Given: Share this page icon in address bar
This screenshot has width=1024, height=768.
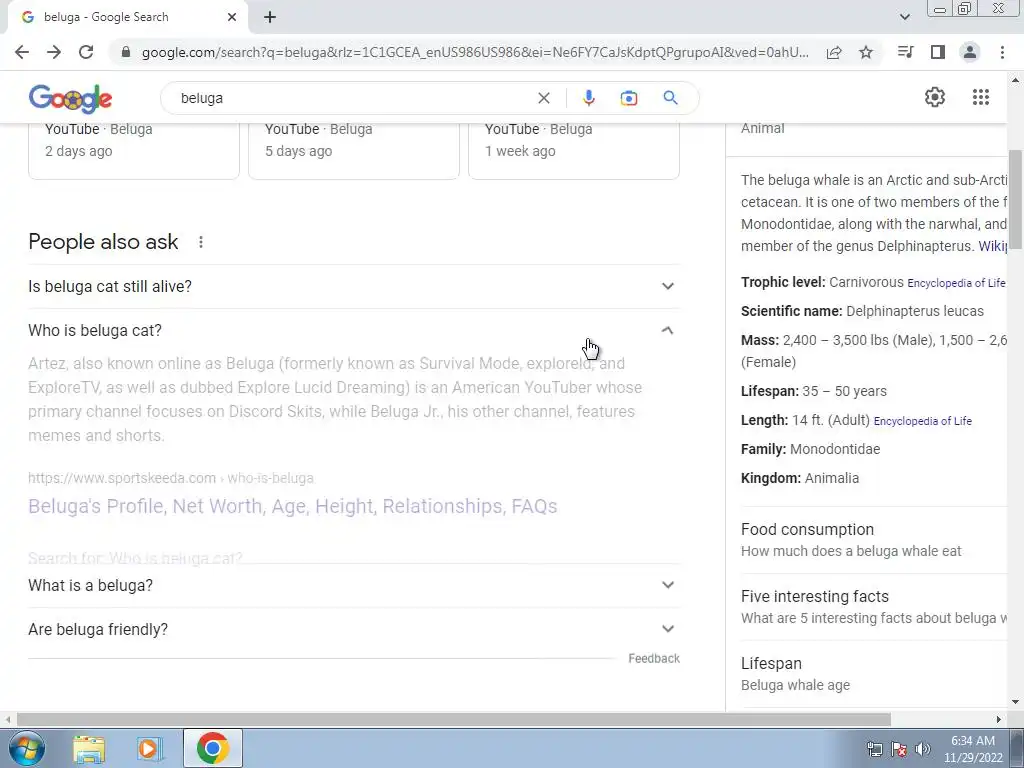Looking at the screenshot, I should tap(834, 52).
